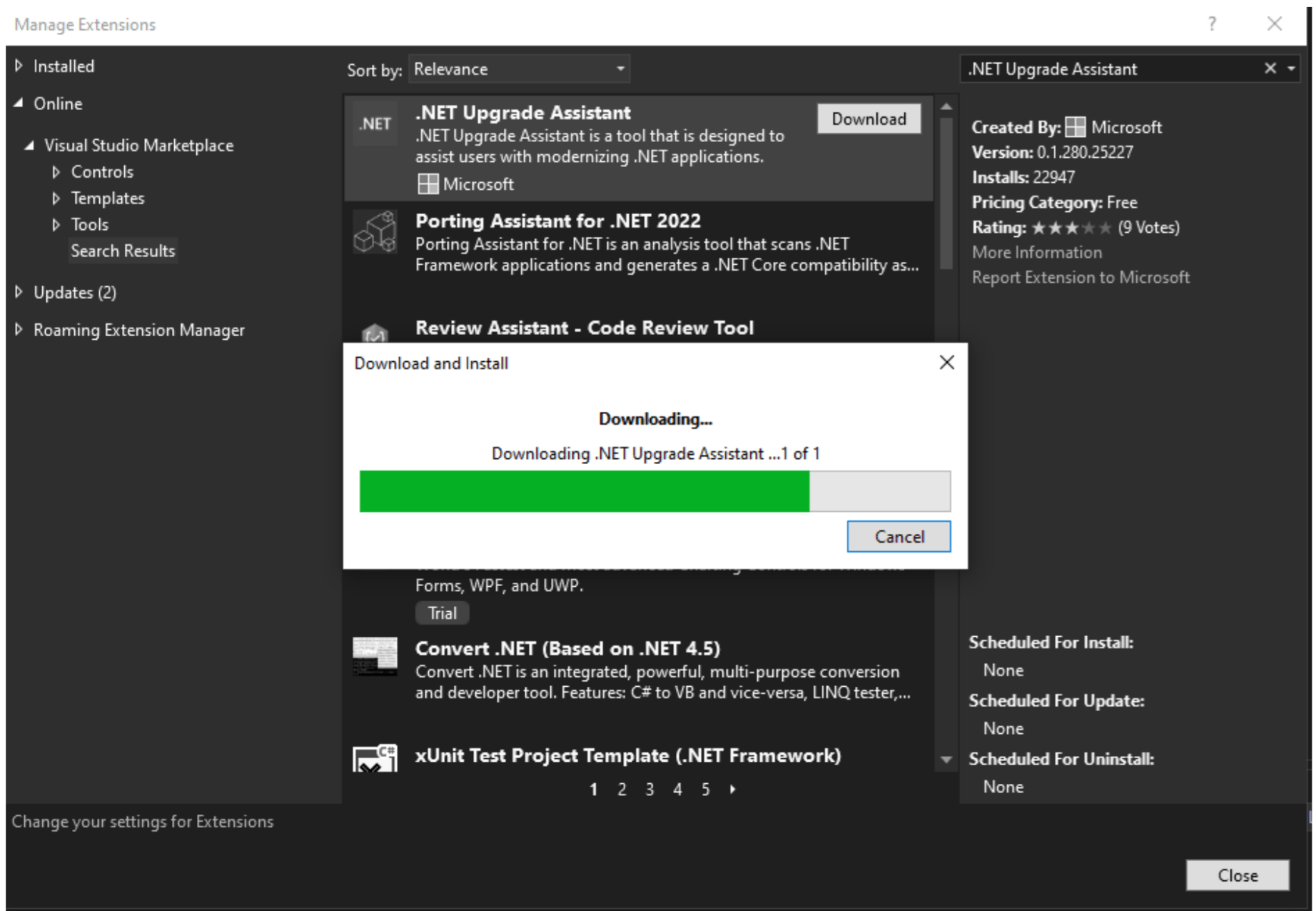
Task: Open results page 3
Action: click(649, 789)
